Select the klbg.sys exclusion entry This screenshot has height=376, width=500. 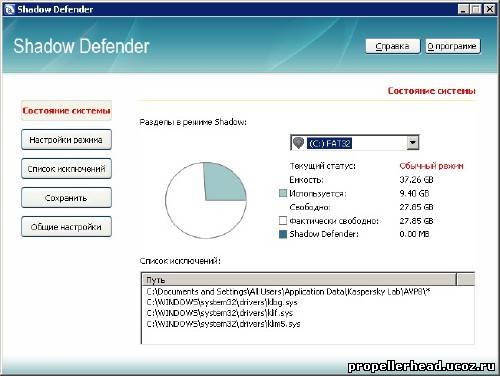tap(222, 303)
